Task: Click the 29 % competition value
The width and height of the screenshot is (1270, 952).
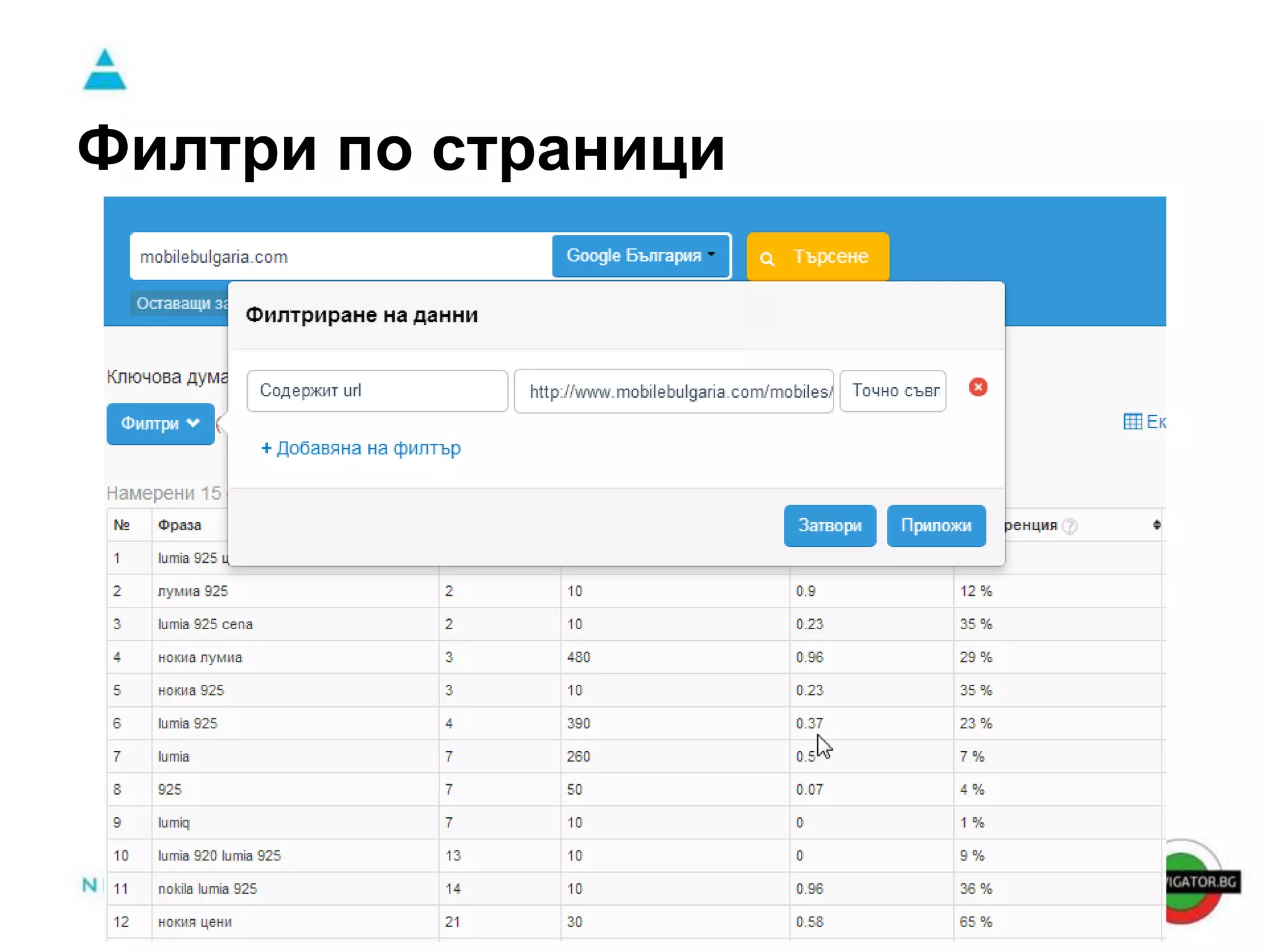Action: click(976, 658)
